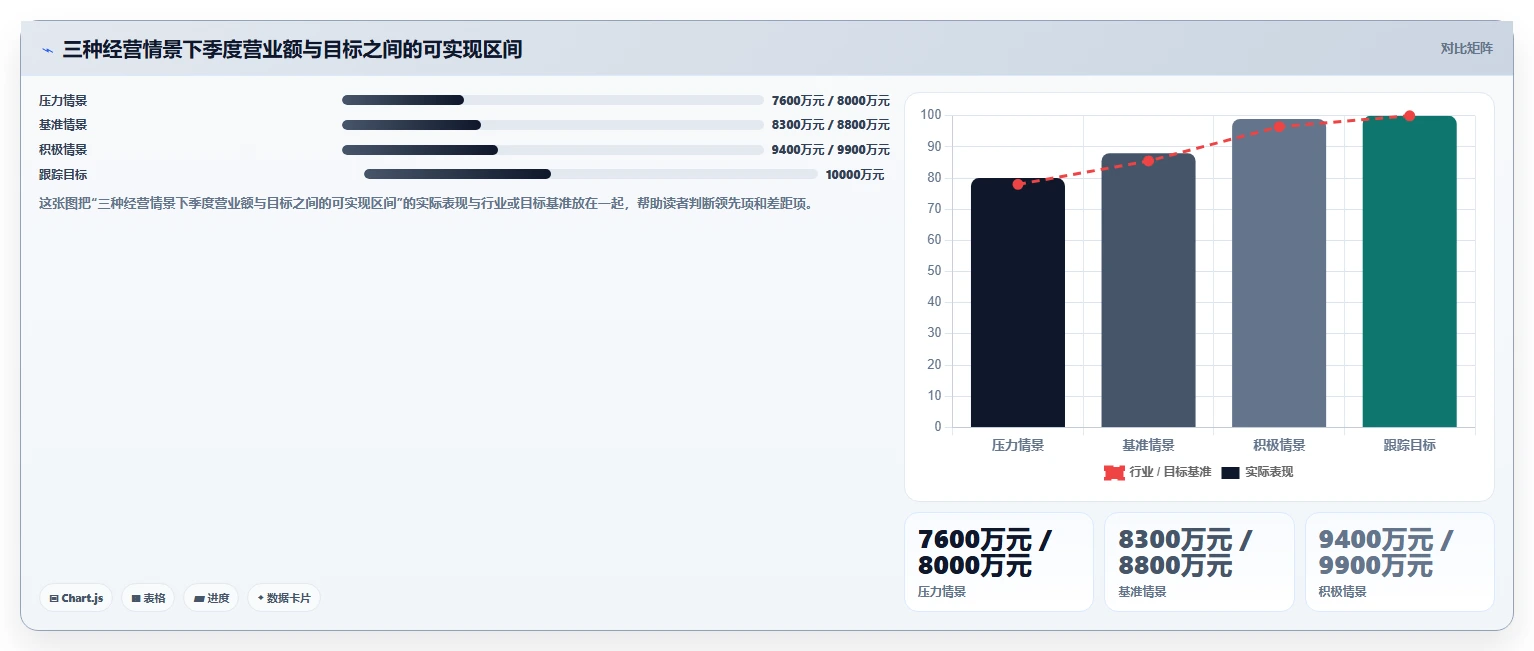Click the 跟踪目标 progress bar

pyautogui.click(x=591, y=174)
